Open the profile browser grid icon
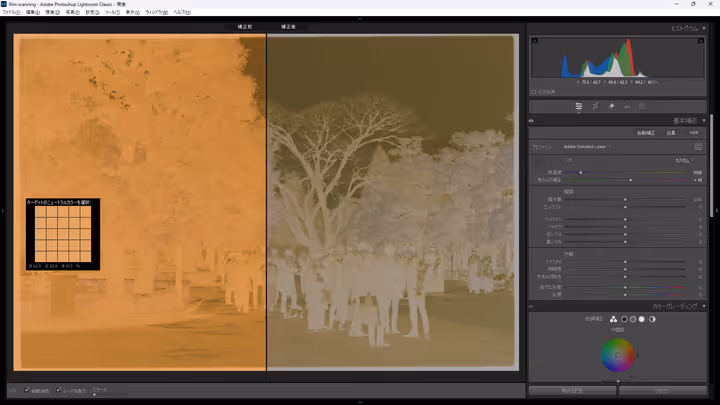Viewport: 720px width, 405px height. (698, 146)
